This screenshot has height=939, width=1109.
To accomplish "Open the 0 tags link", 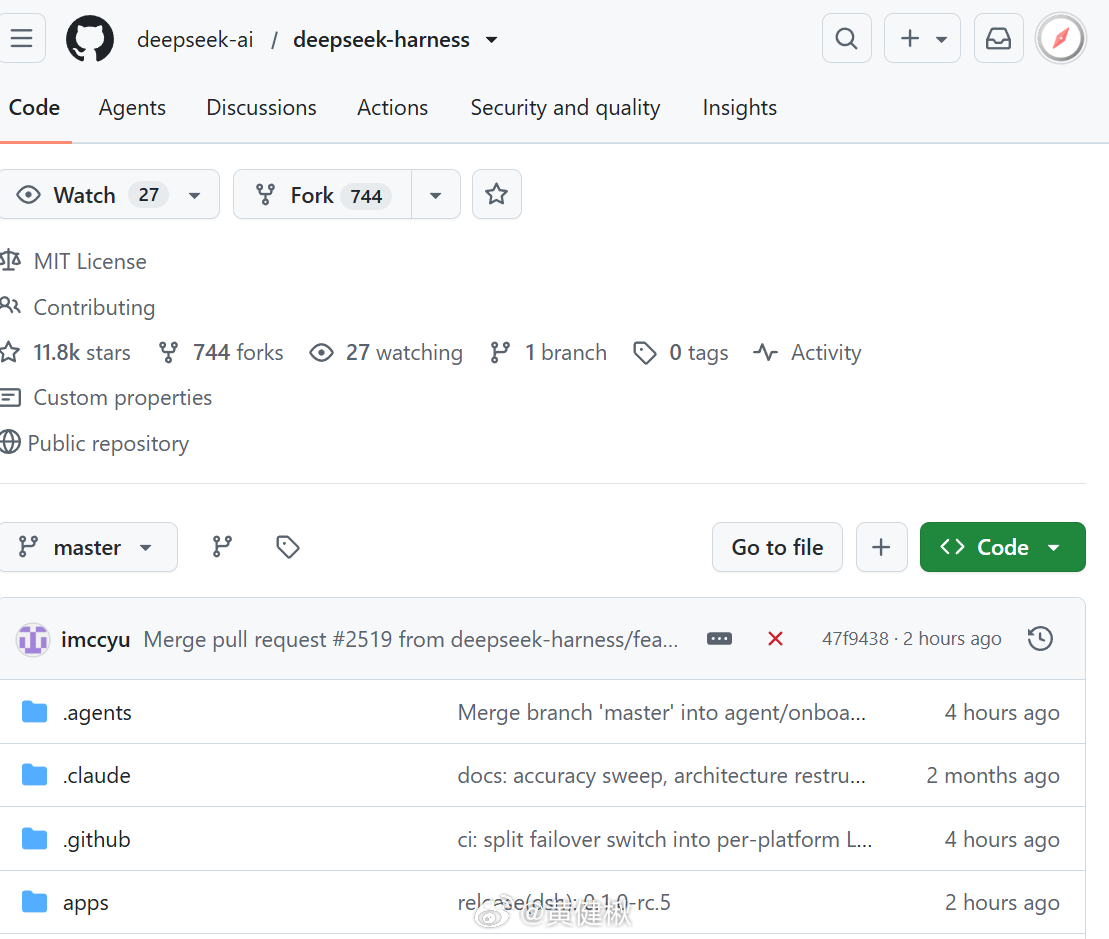I will pyautogui.click(x=698, y=352).
